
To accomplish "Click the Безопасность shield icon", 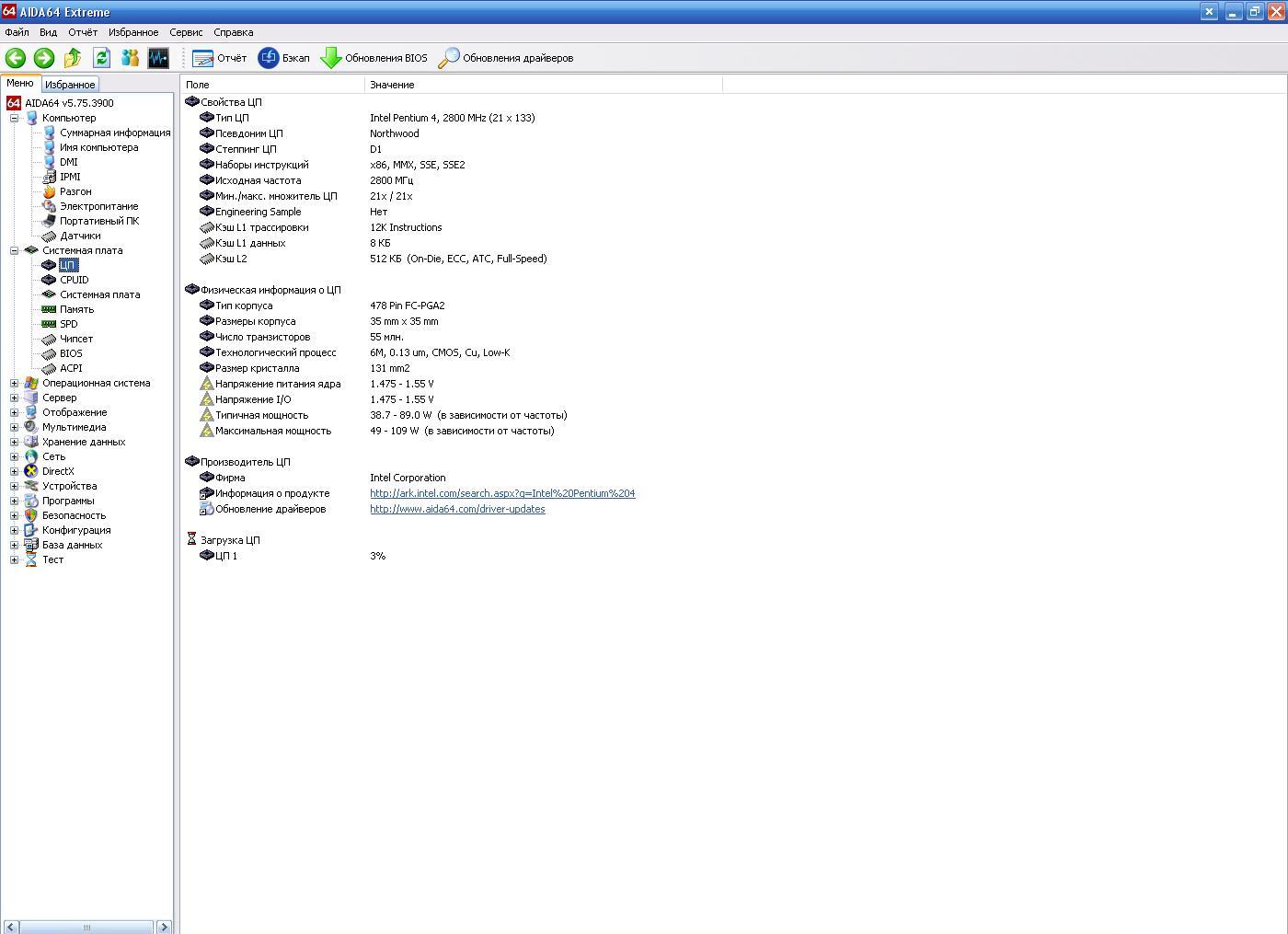I will pos(31,515).
